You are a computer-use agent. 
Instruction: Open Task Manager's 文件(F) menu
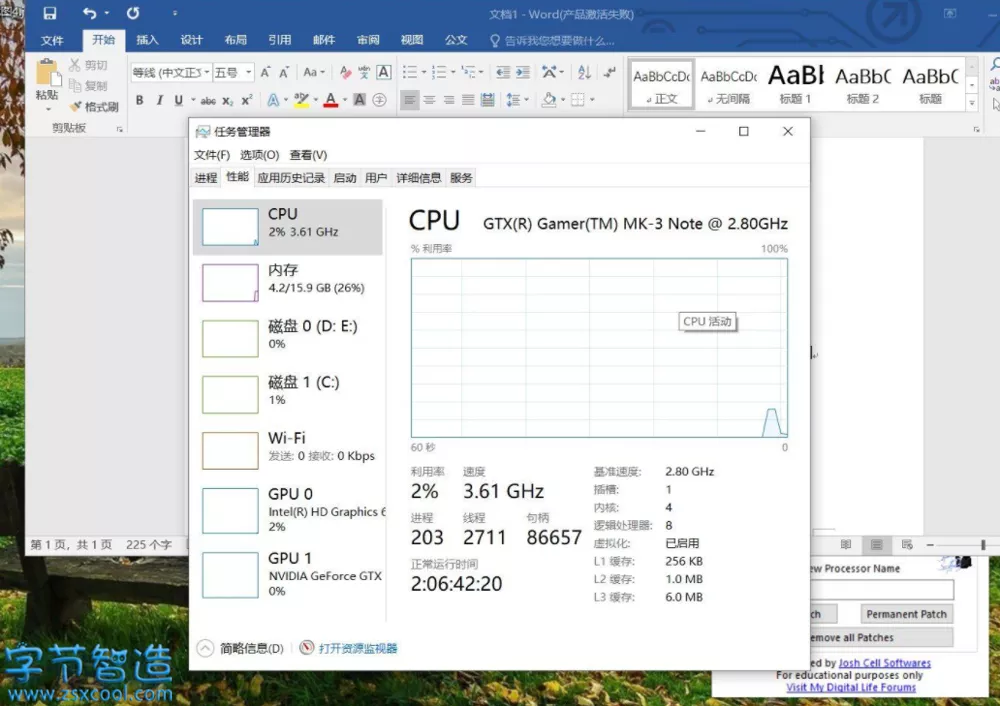(x=212, y=155)
